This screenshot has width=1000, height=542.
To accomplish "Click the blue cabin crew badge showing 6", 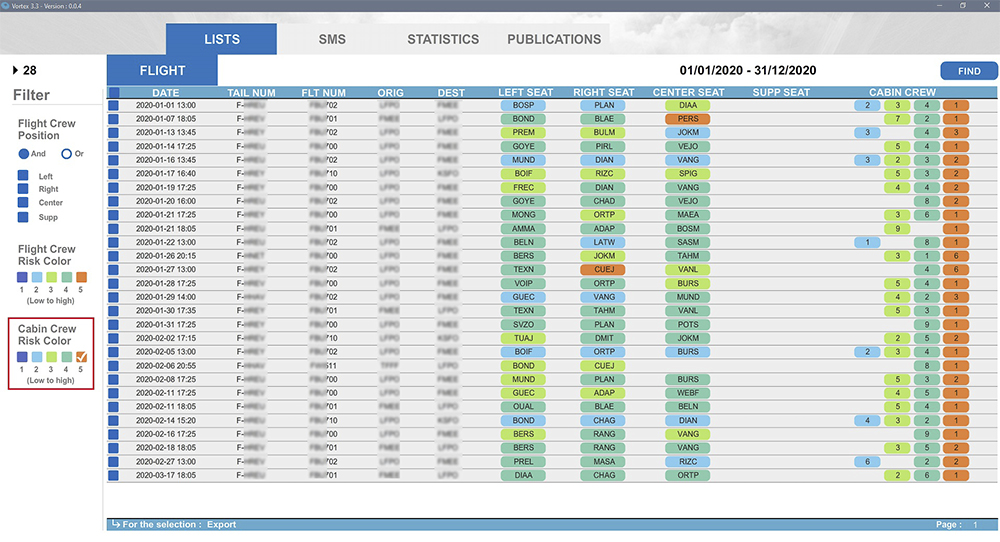I will (x=867, y=462).
